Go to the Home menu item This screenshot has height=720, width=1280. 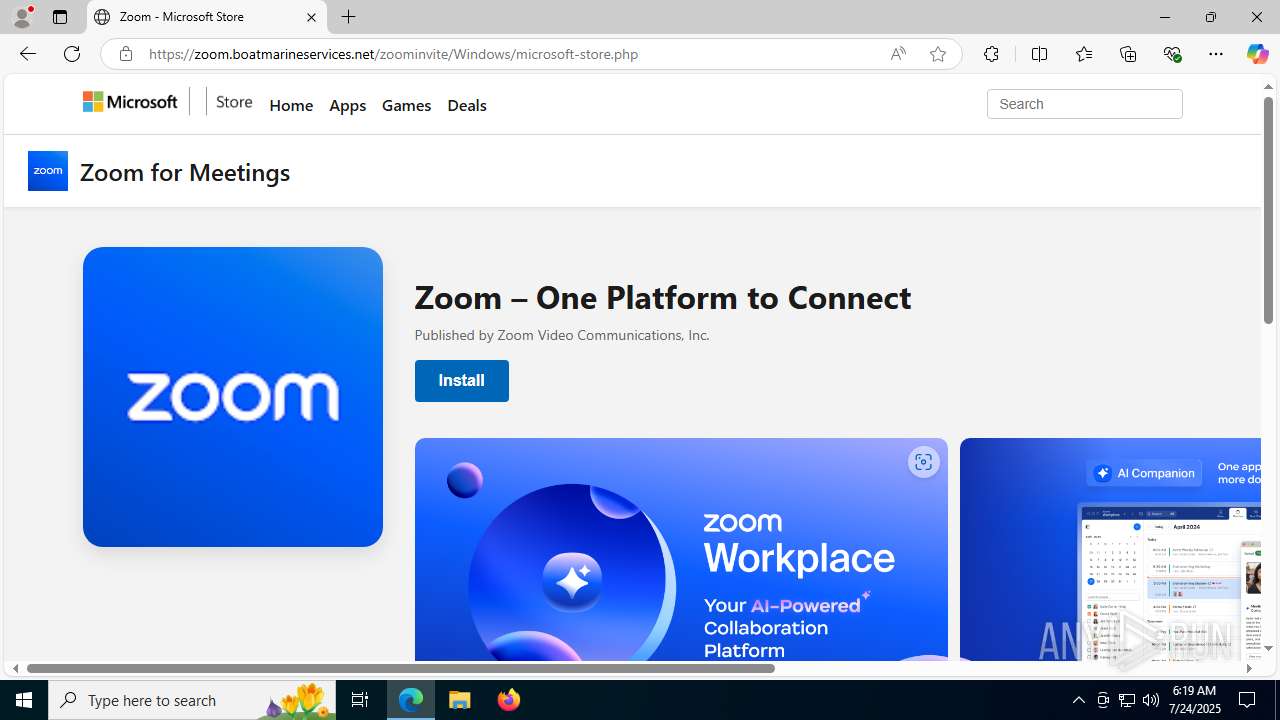(291, 105)
